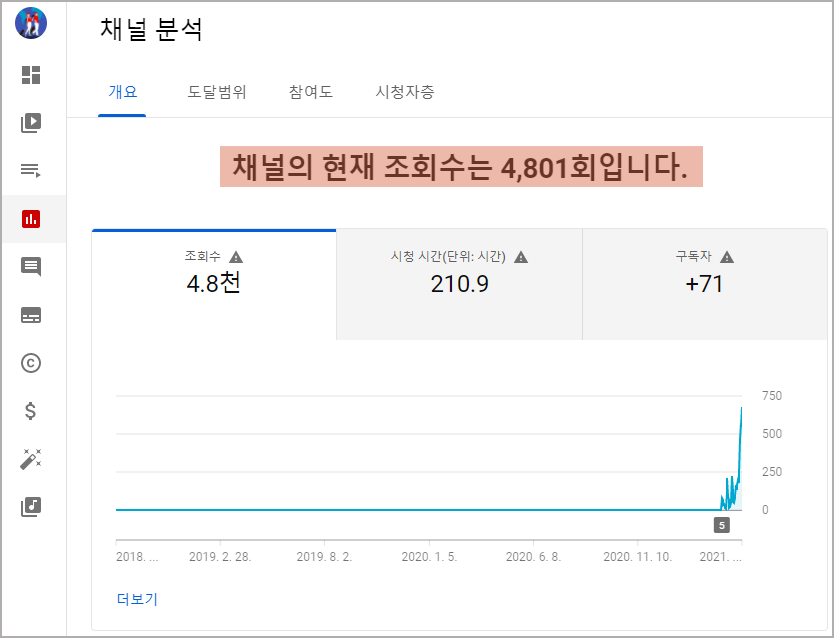The height and width of the screenshot is (638, 834).
Task: Click warning triangle next to 조회수
Action: click(236, 257)
